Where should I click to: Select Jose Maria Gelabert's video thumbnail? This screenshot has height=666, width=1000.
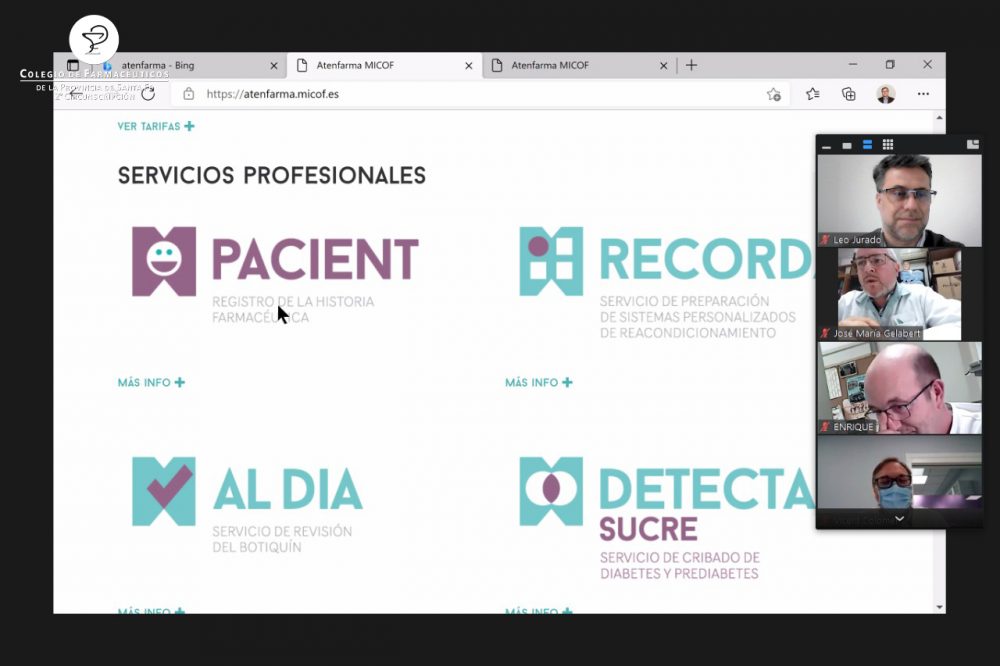(x=899, y=294)
